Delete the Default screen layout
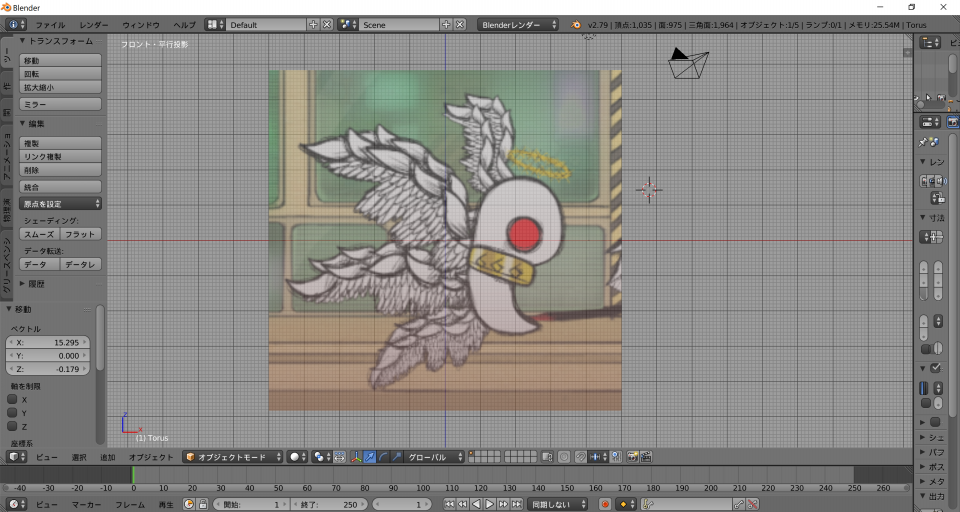 [x=328, y=24]
